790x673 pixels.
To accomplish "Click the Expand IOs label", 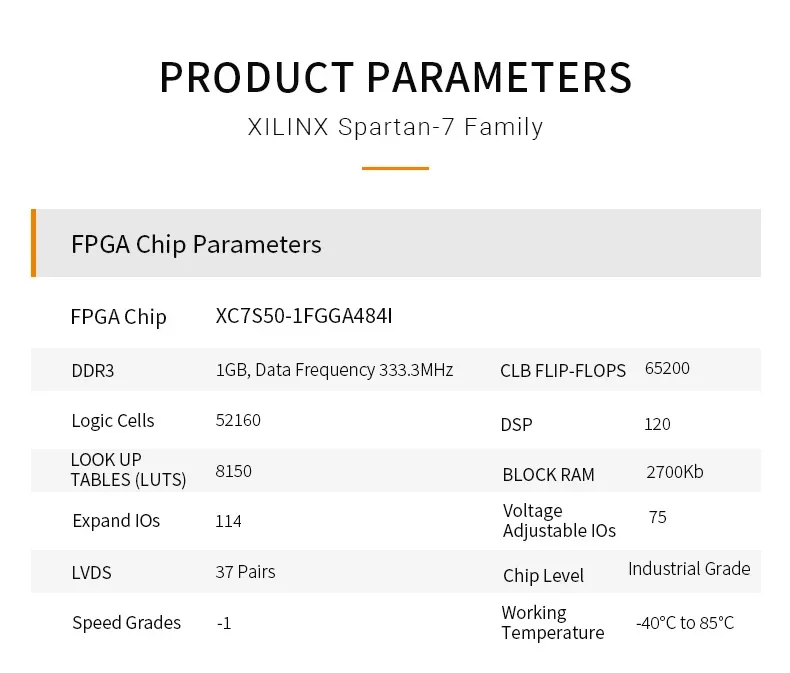I will 116,520.
